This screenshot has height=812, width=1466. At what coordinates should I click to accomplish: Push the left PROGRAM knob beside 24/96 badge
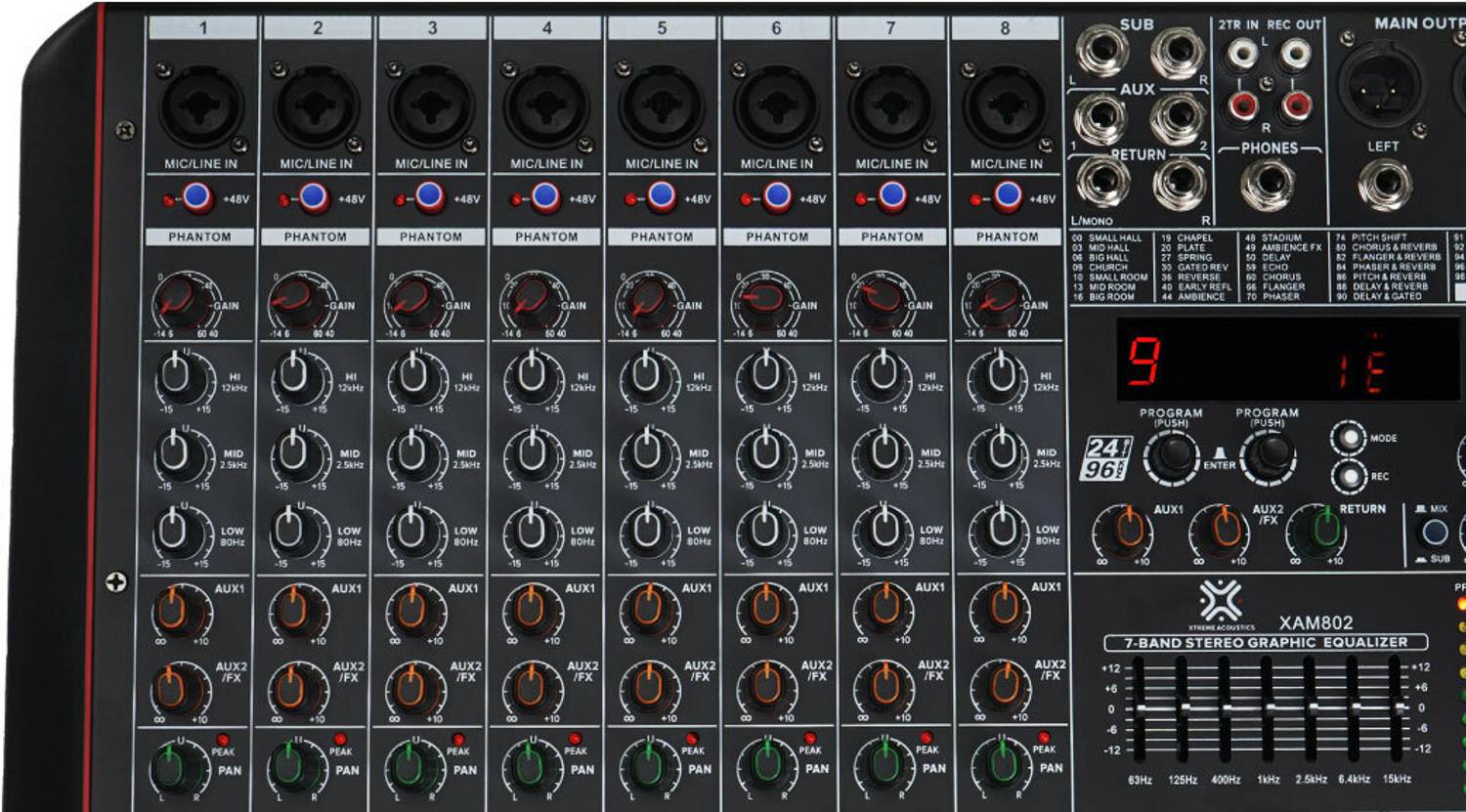pos(1172,456)
